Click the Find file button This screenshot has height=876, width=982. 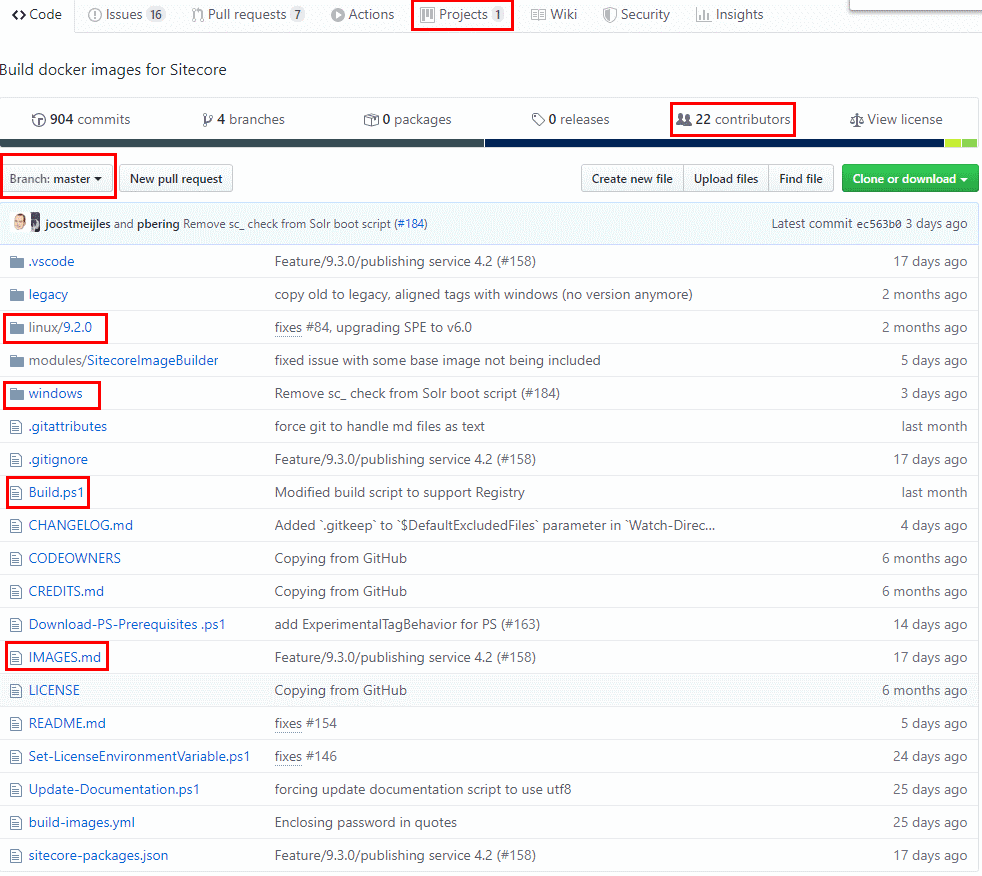pos(801,178)
